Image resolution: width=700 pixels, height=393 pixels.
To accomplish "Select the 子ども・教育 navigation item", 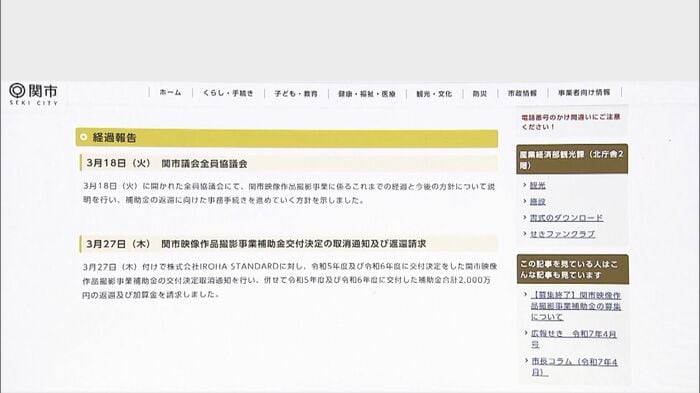I will (296, 94).
